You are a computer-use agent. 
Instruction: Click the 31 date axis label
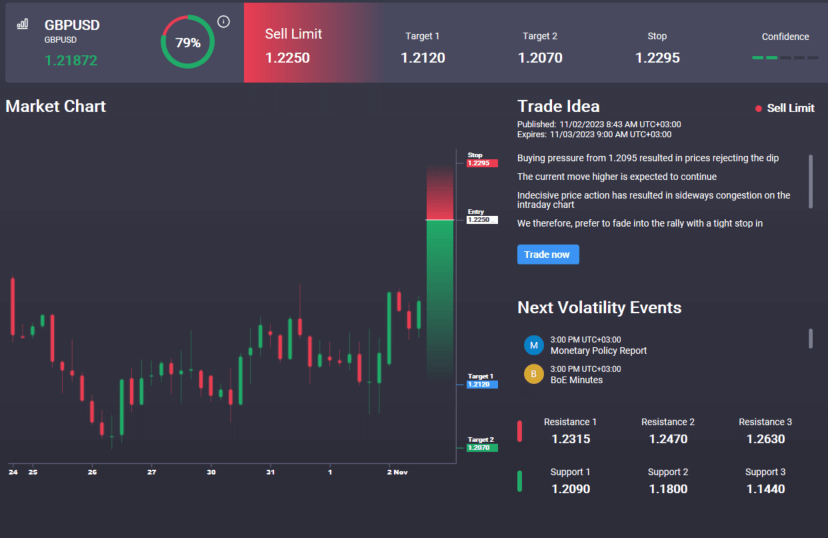coord(270,472)
